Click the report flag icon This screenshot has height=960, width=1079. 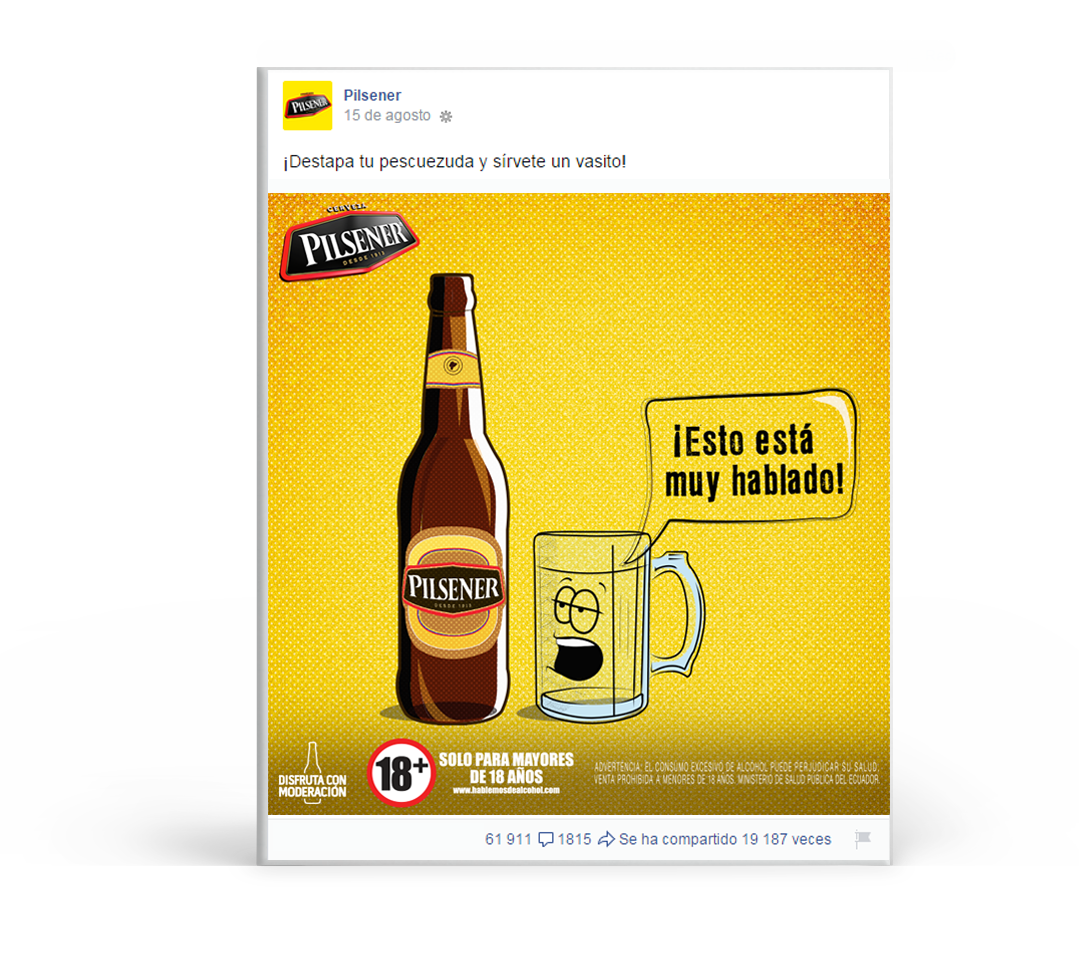pyautogui.click(x=863, y=838)
